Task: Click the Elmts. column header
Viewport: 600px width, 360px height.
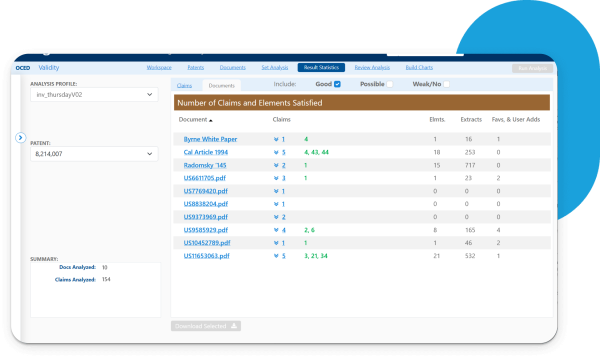Action: click(x=437, y=120)
